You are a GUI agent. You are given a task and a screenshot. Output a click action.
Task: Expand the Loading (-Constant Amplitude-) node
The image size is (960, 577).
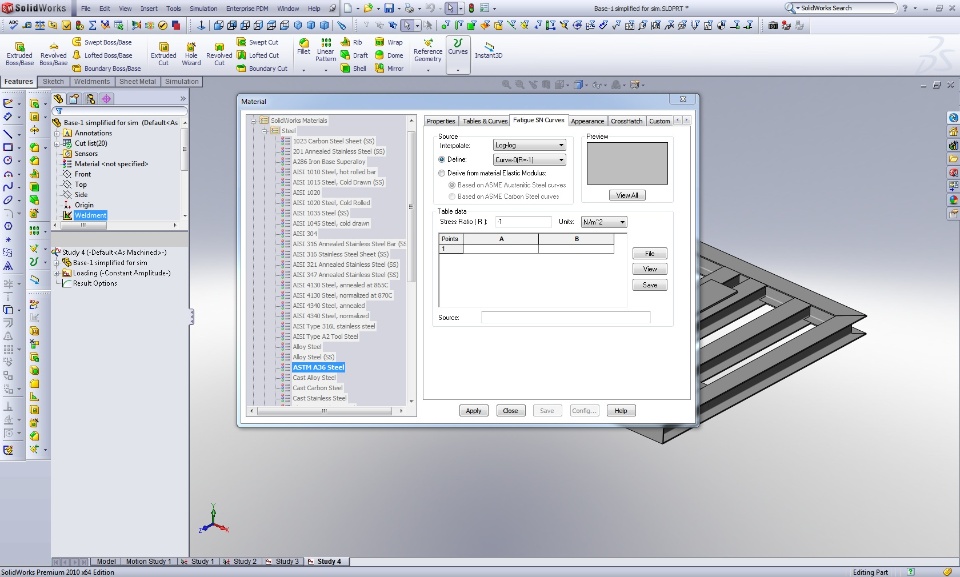pos(57,273)
